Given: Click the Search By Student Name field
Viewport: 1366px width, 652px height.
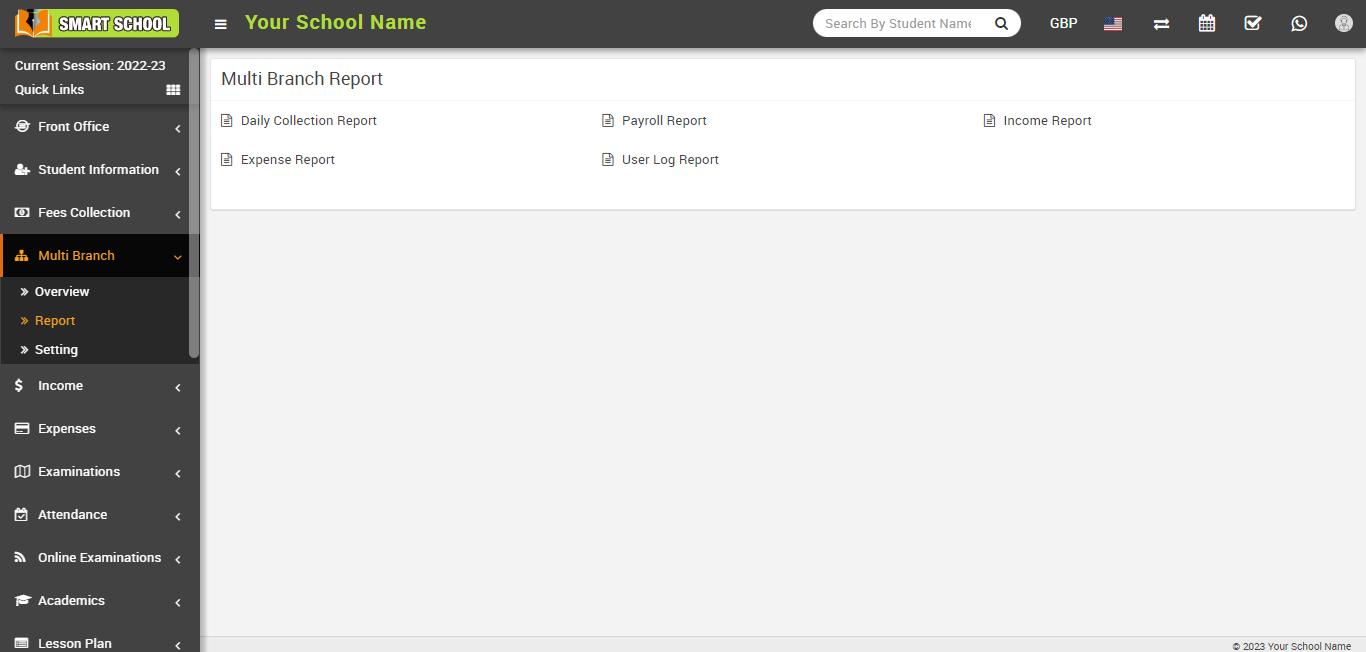Looking at the screenshot, I should [899, 23].
